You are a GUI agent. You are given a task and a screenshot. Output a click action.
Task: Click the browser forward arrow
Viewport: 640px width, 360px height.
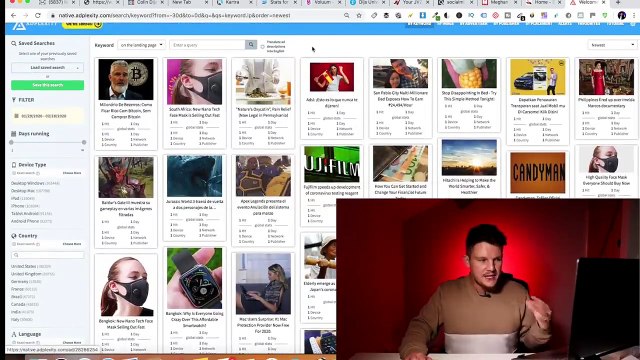tap(25, 16)
